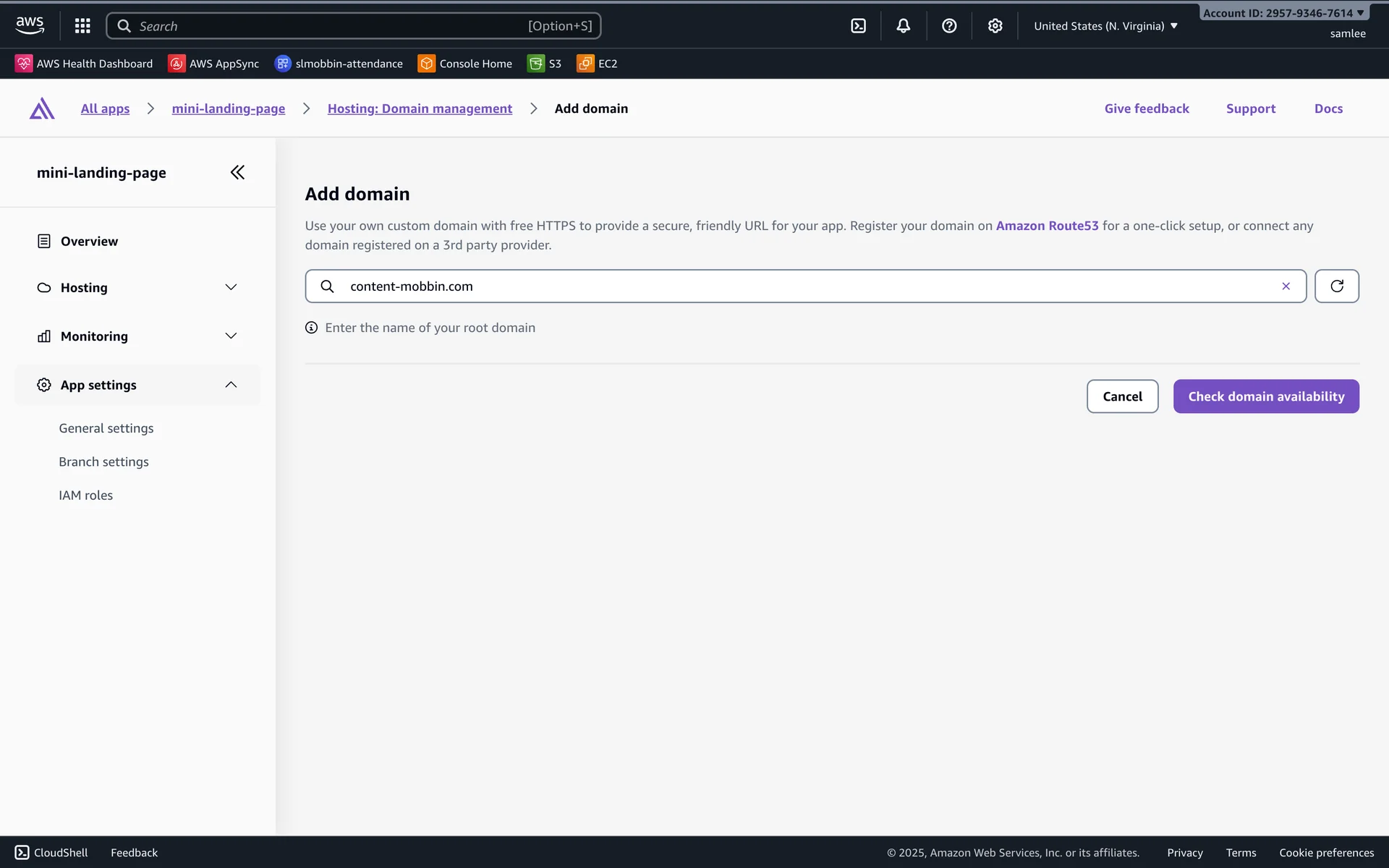Screen dimensions: 1389x868
Task: Open the United States (N. Virginia) region dropdown
Action: [1105, 26]
